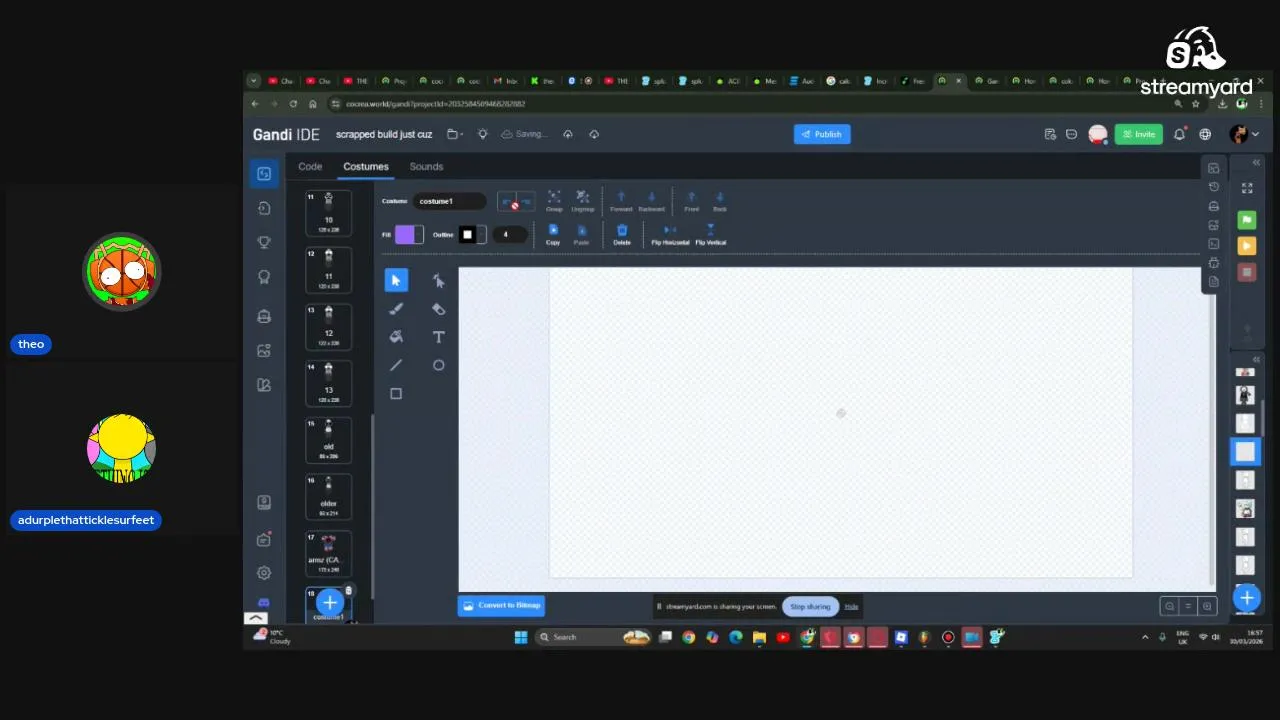Send the shape to Back

720,201
